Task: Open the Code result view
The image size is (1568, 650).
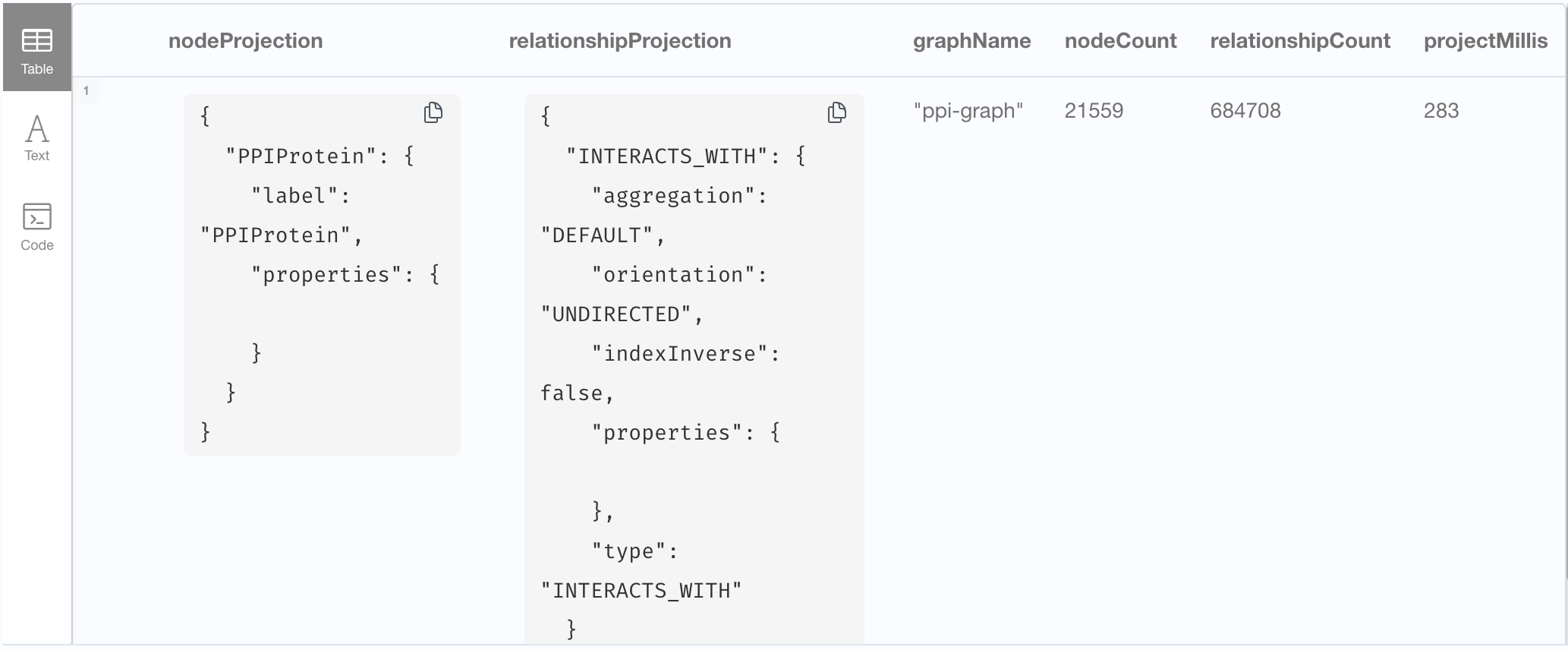Action: click(x=36, y=227)
